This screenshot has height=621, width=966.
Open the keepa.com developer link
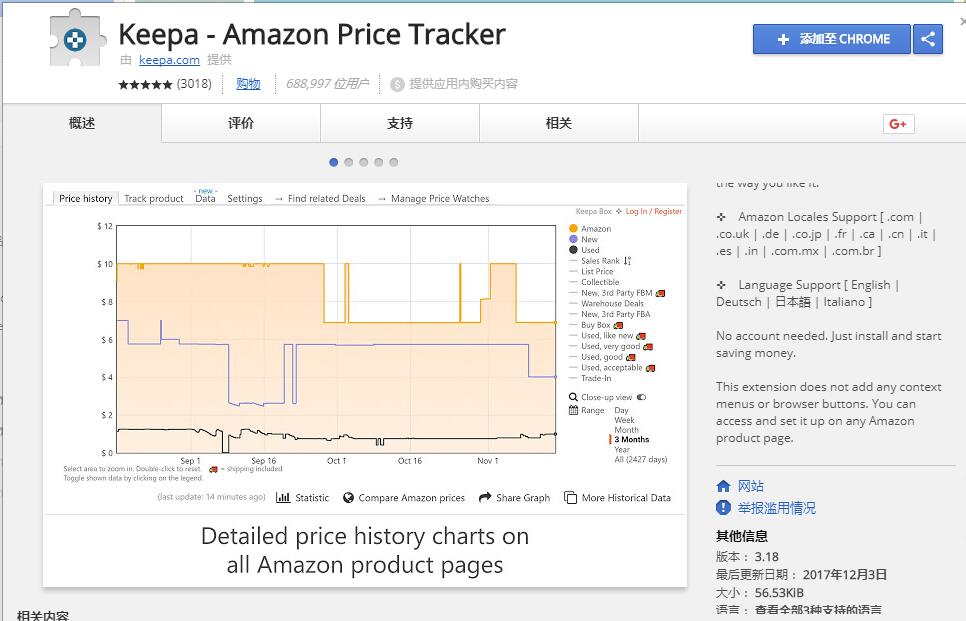(x=169, y=60)
